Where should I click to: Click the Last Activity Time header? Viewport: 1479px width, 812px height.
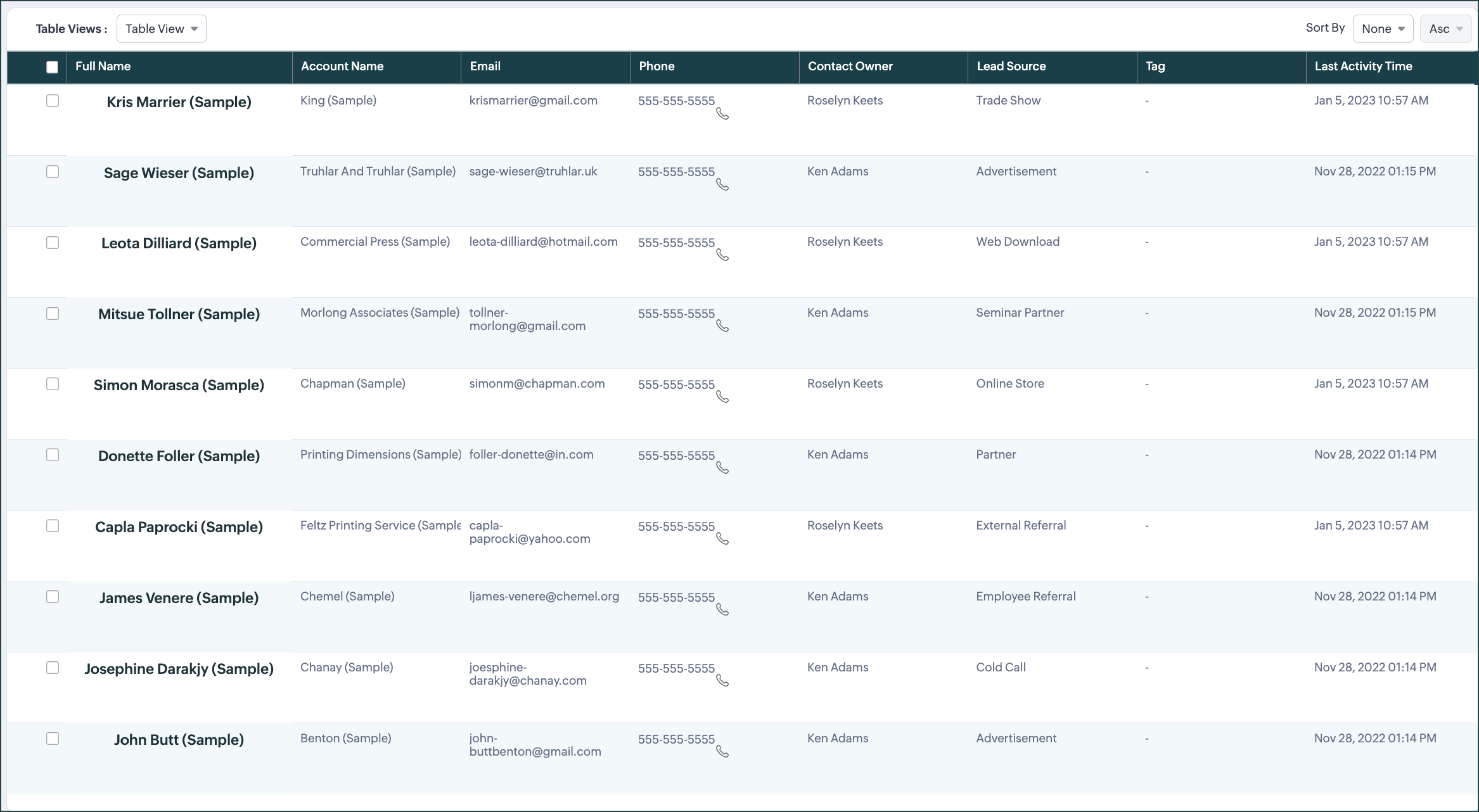[1363, 67]
